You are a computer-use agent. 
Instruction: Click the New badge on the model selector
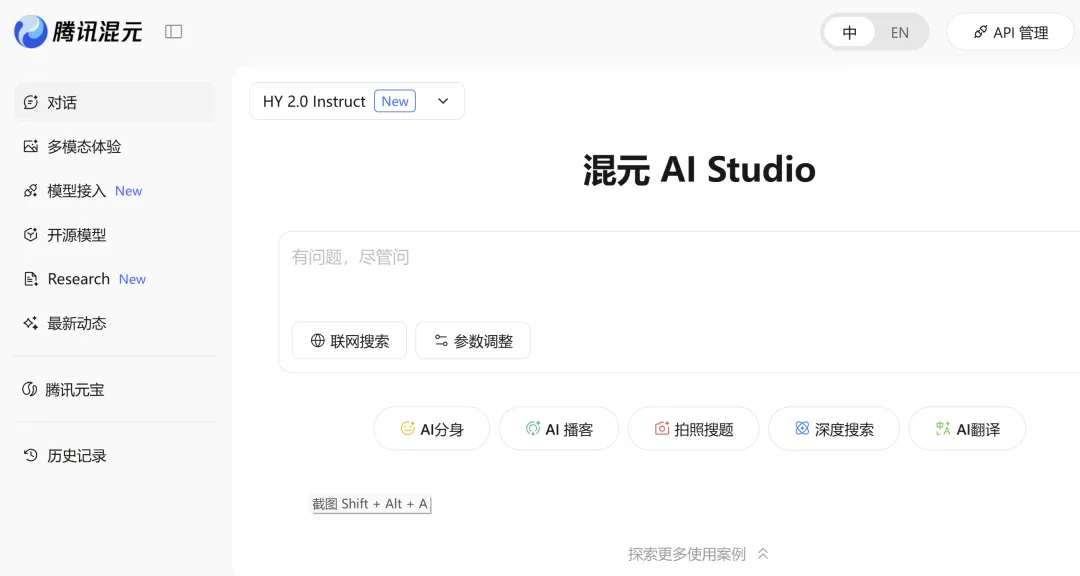point(395,101)
